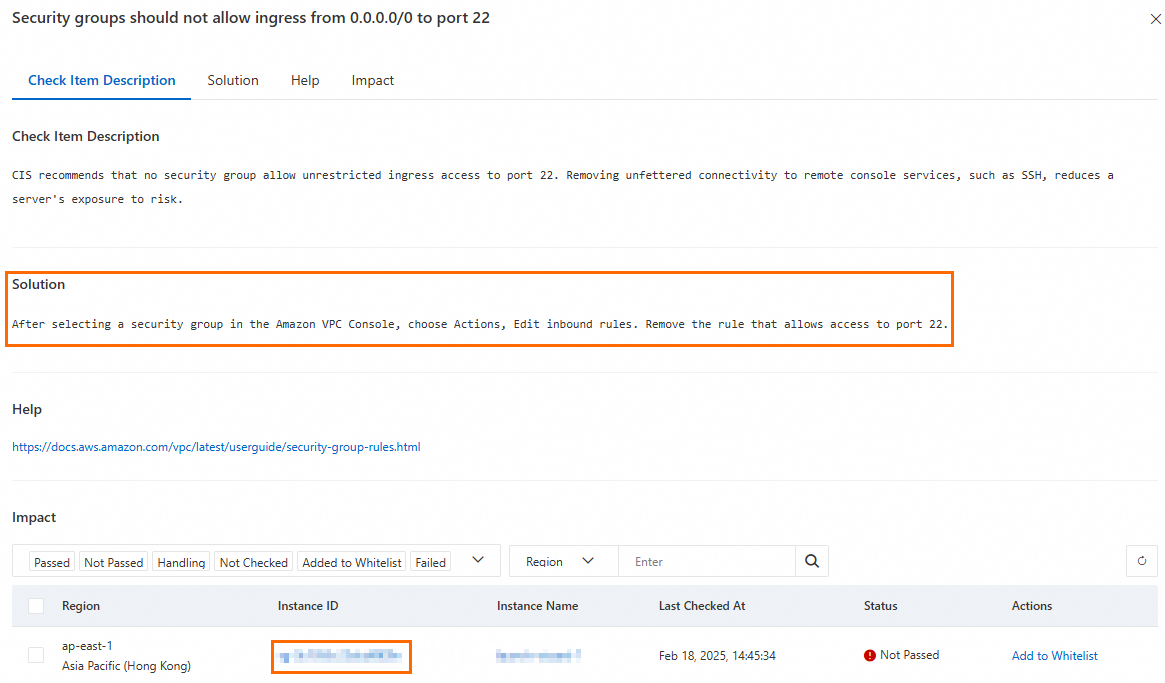Focus the Enter search input field
The image size is (1165, 683).
(707, 561)
